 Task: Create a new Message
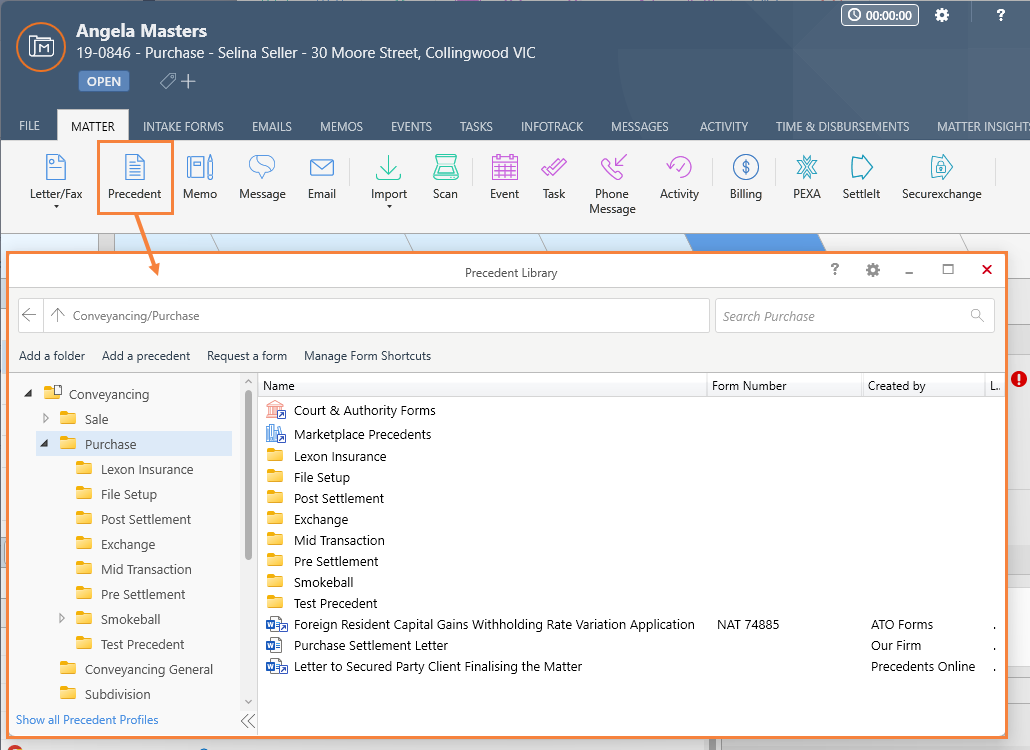coord(262,177)
